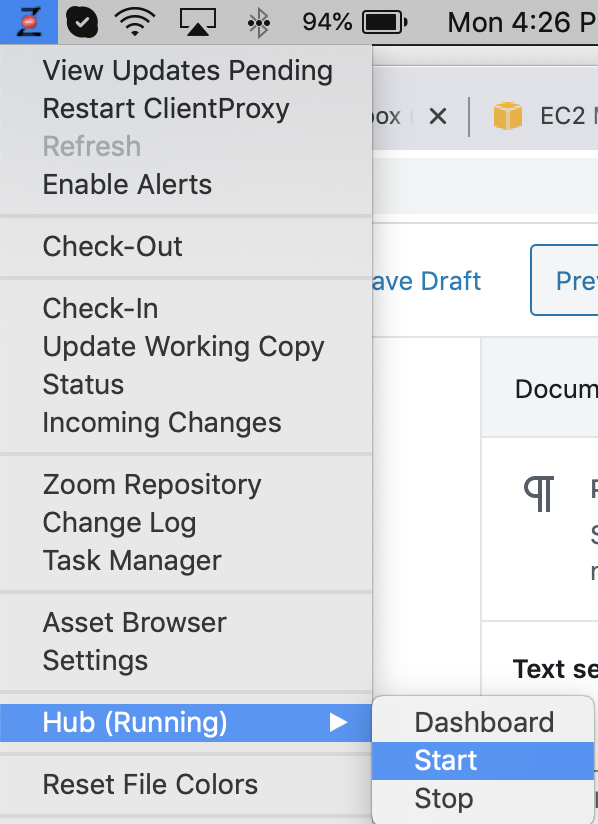
Task: Click the Zoom menu bar icon
Action: point(29,22)
